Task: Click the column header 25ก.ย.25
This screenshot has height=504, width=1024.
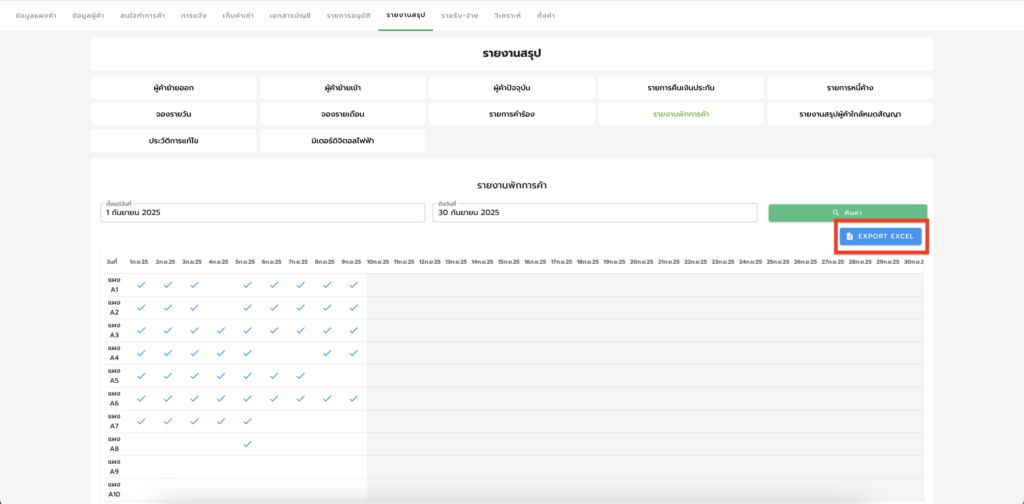Action: tap(778, 262)
